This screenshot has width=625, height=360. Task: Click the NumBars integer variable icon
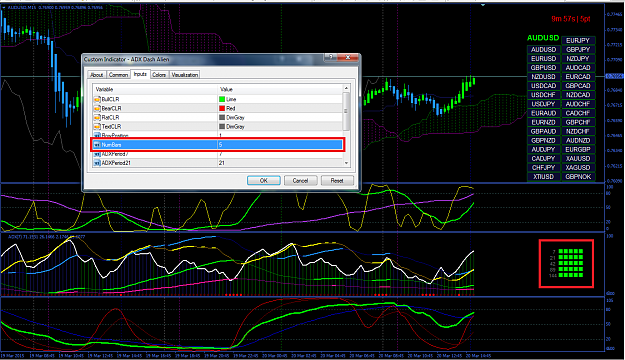pos(97,145)
